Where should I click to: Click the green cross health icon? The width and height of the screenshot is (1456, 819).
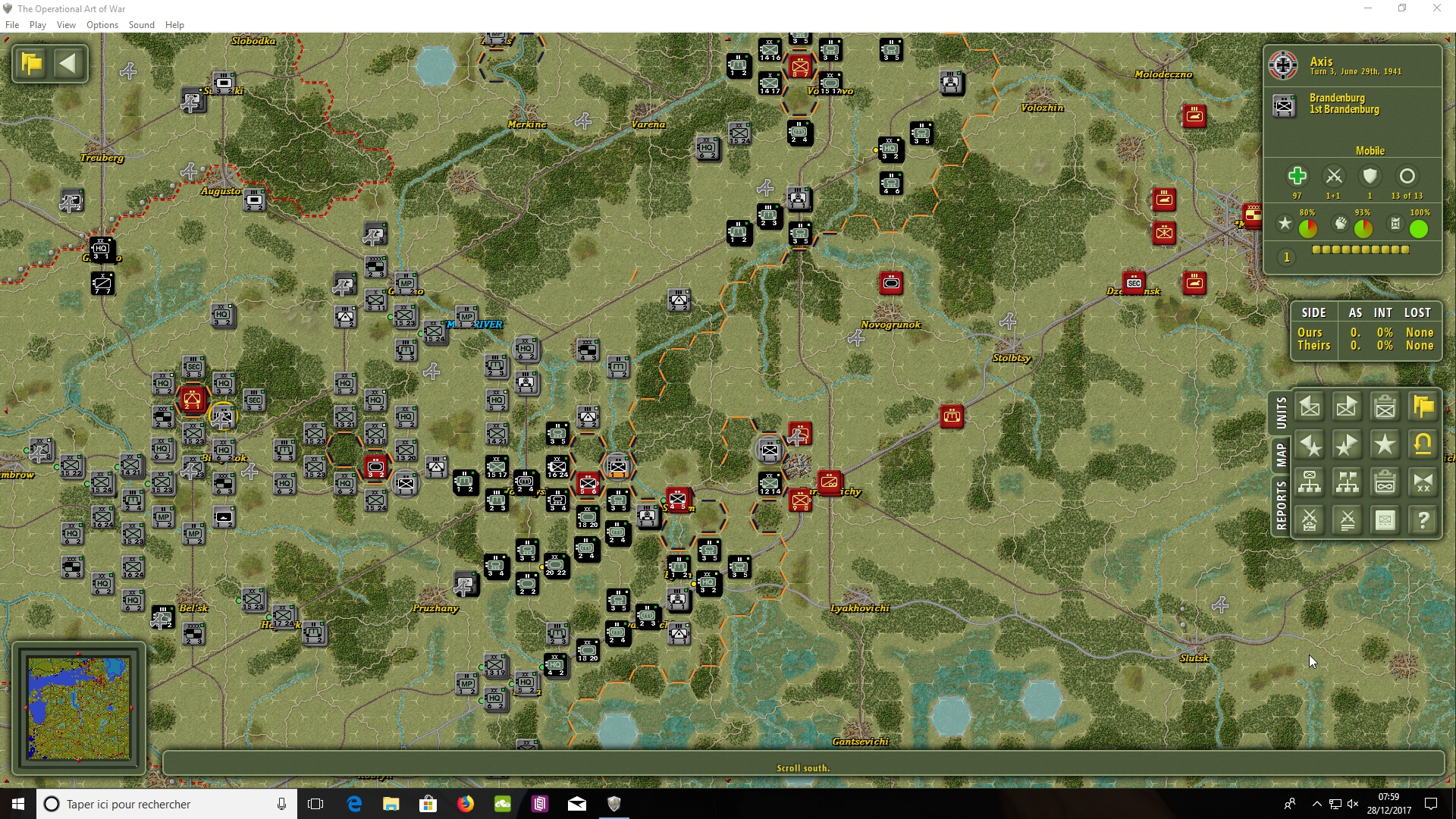(1297, 177)
